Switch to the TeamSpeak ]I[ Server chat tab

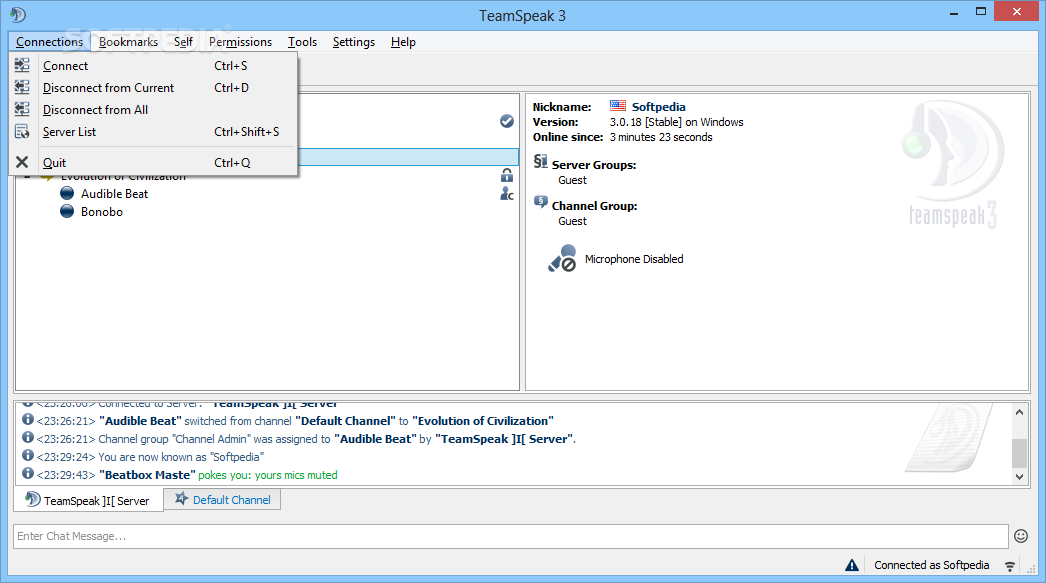point(88,500)
